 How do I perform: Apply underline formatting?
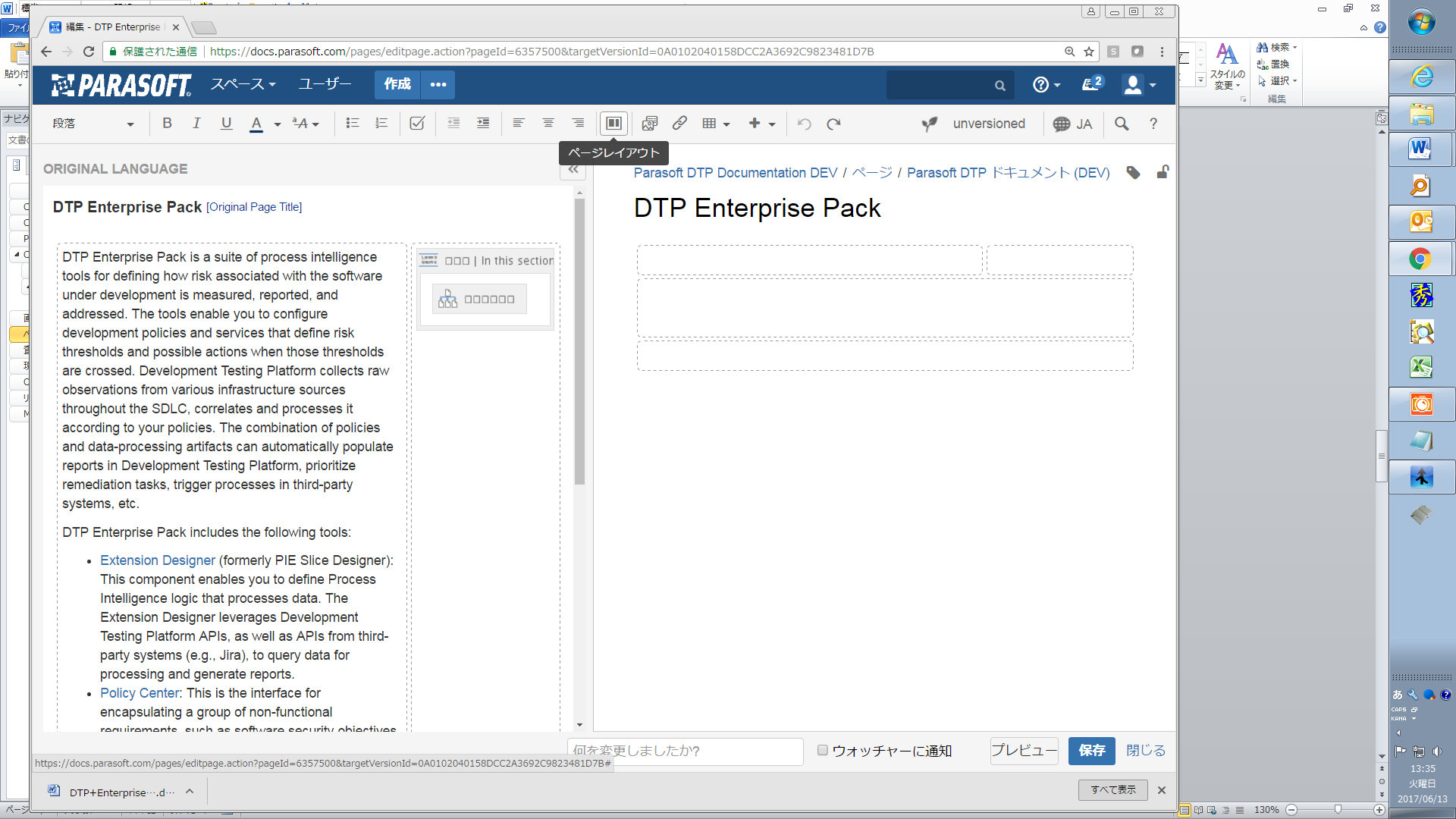(x=226, y=124)
